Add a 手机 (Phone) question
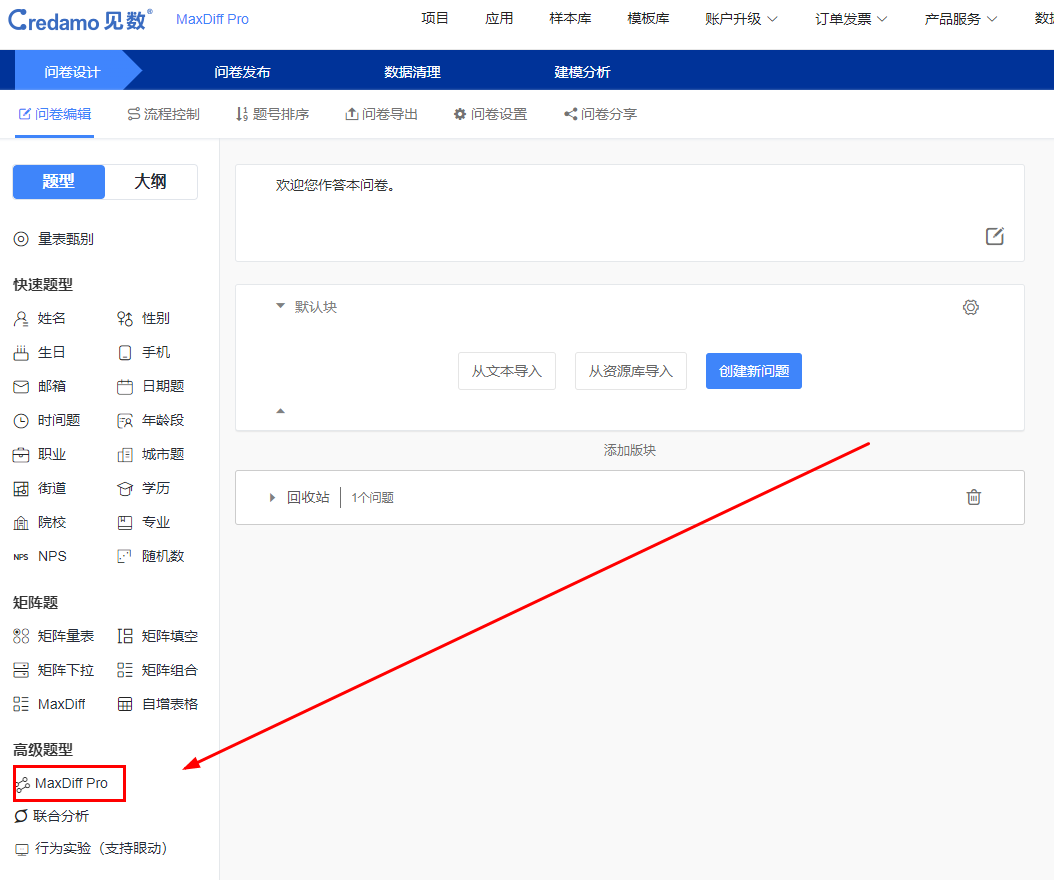 148,352
